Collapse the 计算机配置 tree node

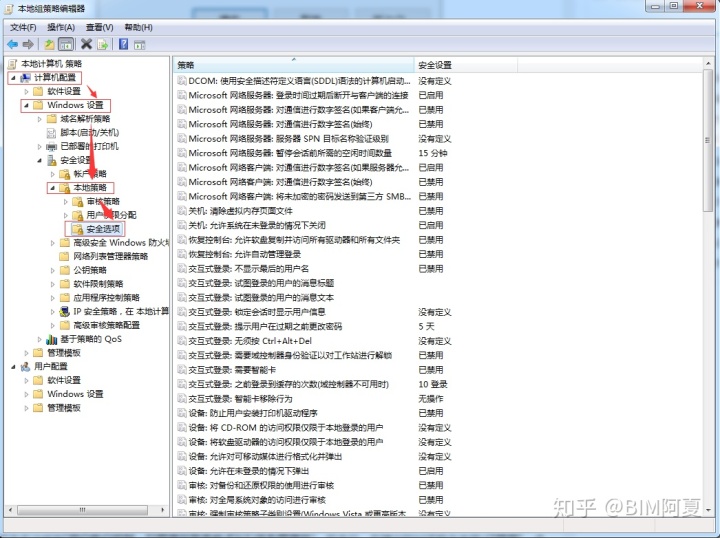tap(13, 78)
